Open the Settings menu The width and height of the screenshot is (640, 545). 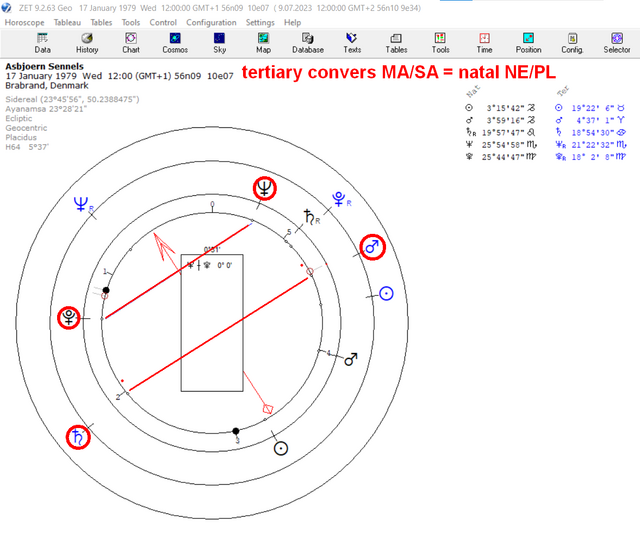click(260, 22)
